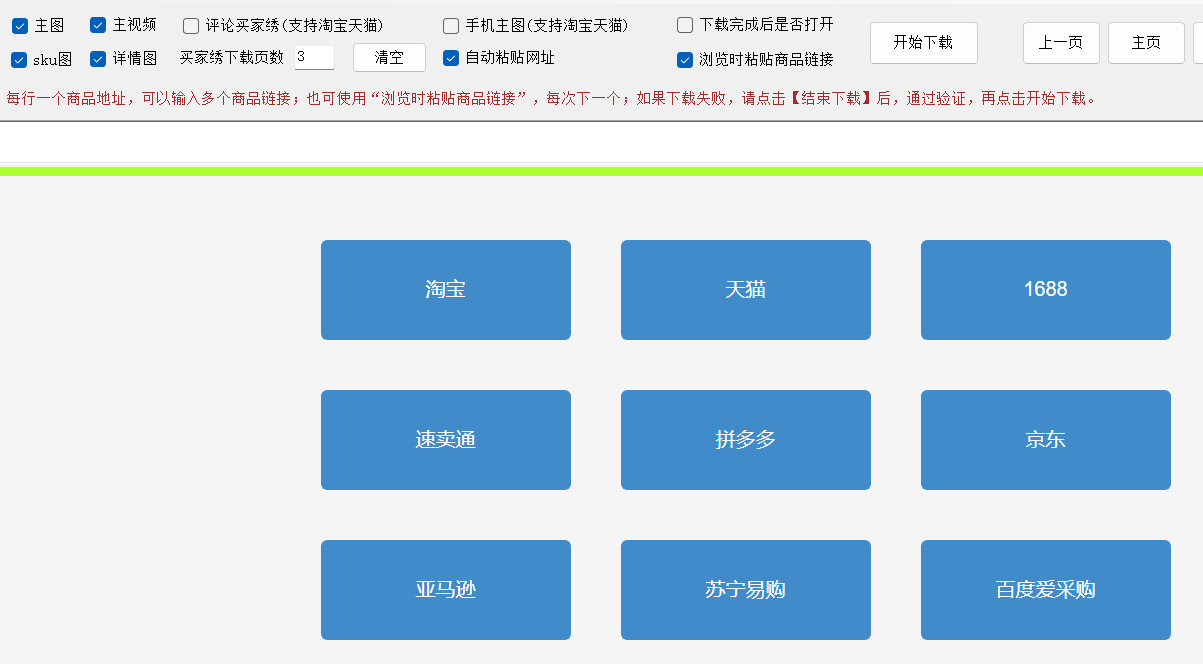
Task: Open the 亚马逊 site tile
Action: click(446, 590)
